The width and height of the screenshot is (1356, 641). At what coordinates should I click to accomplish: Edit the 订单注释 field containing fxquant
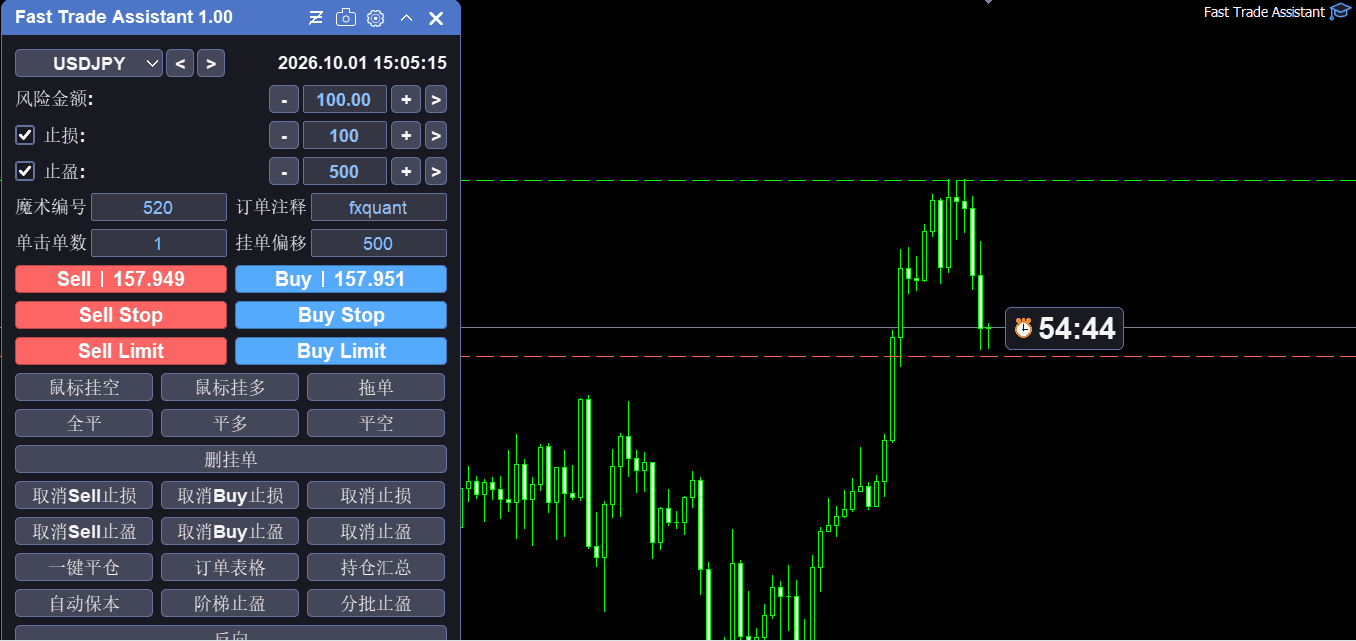379,208
